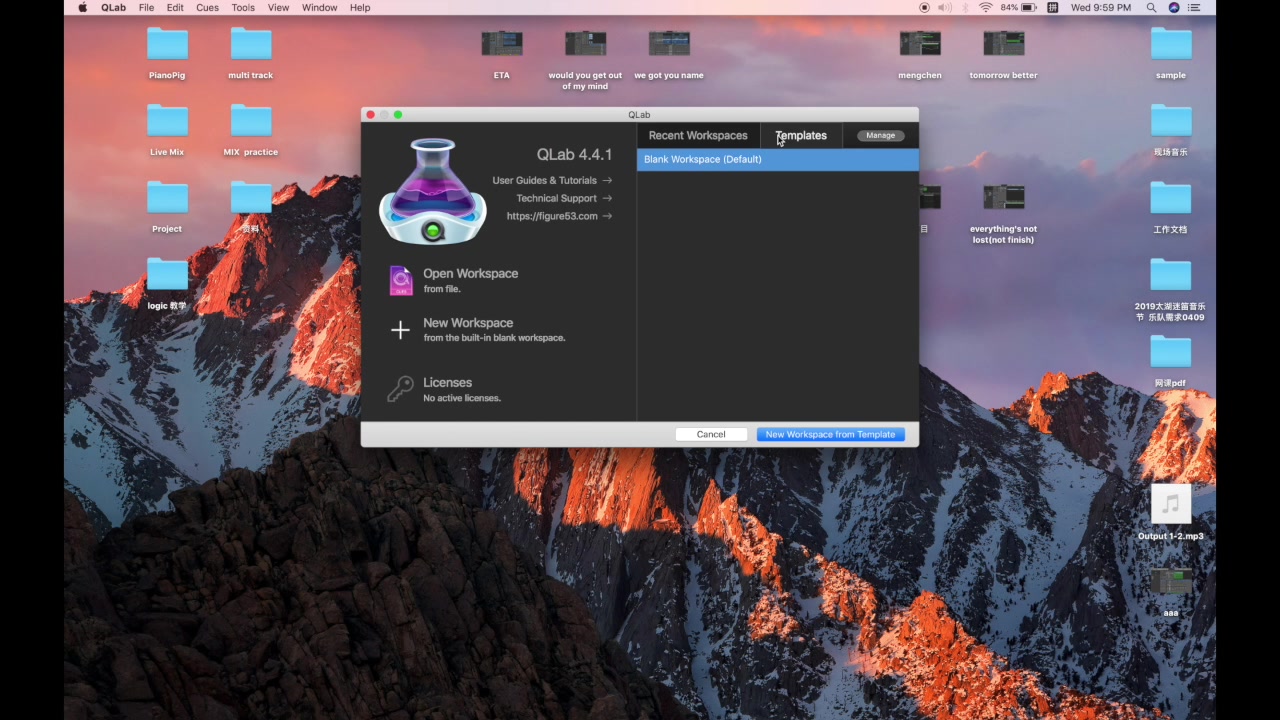This screenshot has width=1280, height=720.
Task: Select the 网课pdf folder icon
Action: 1171,352
